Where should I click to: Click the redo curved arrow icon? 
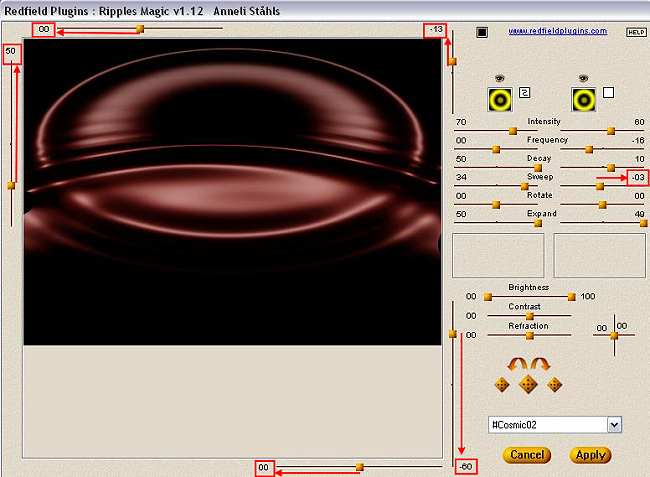pyautogui.click(x=541, y=363)
